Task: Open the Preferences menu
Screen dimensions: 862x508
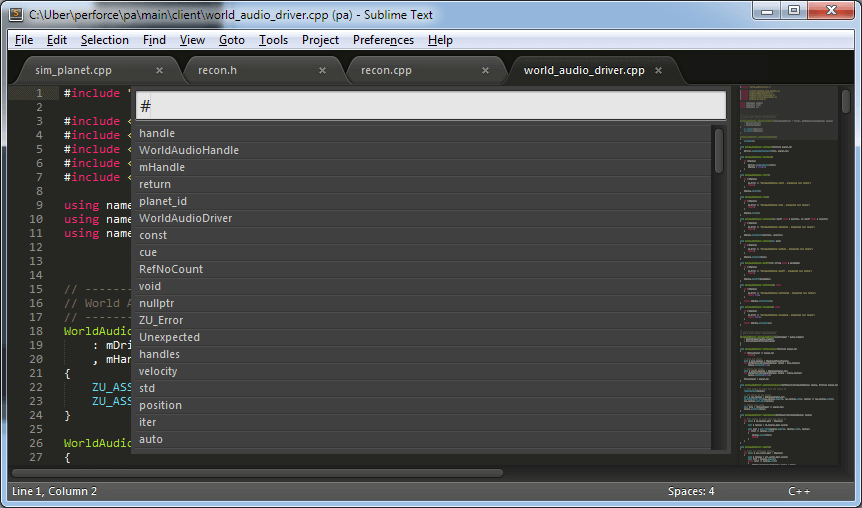Action: point(383,40)
